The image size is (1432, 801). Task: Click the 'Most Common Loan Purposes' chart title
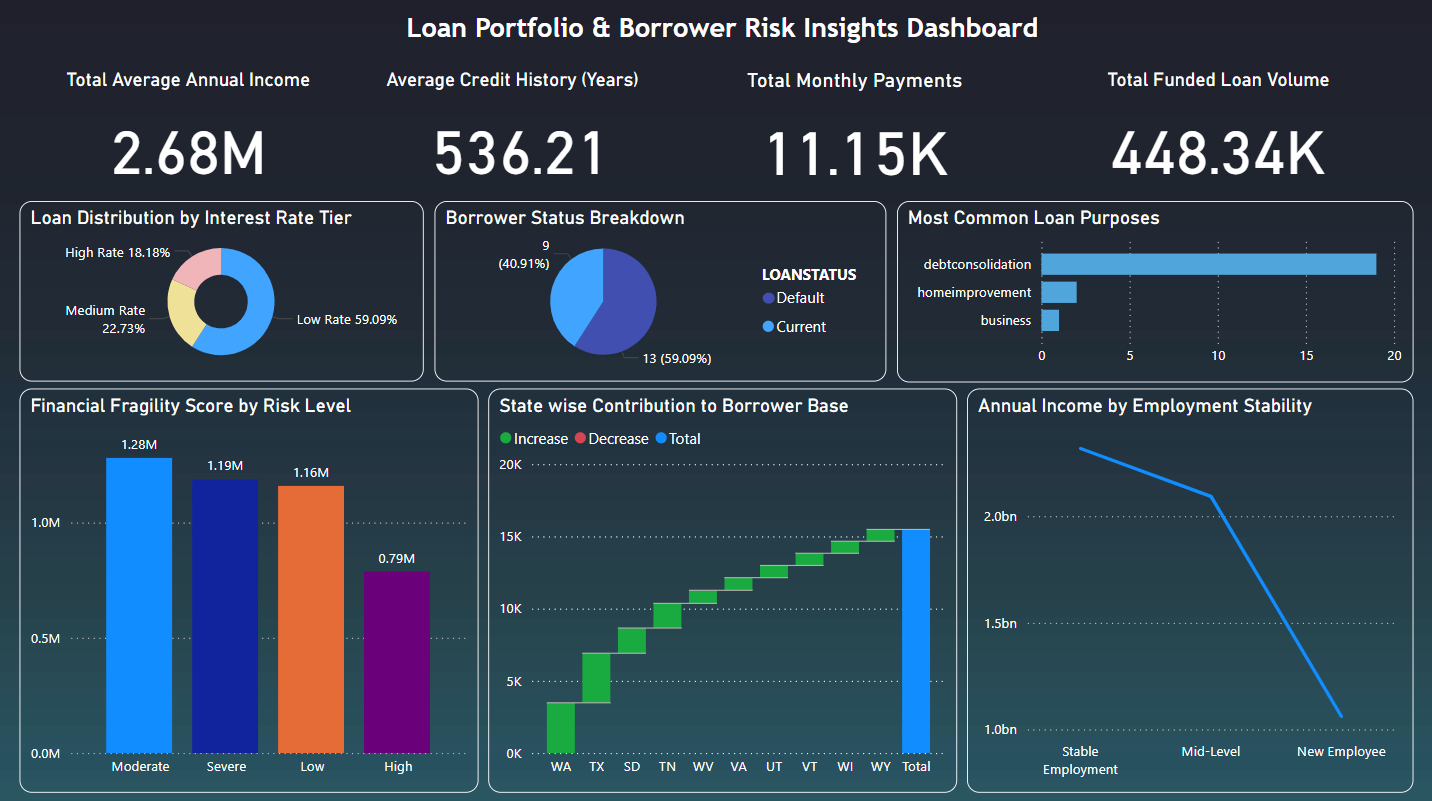[1034, 218]
